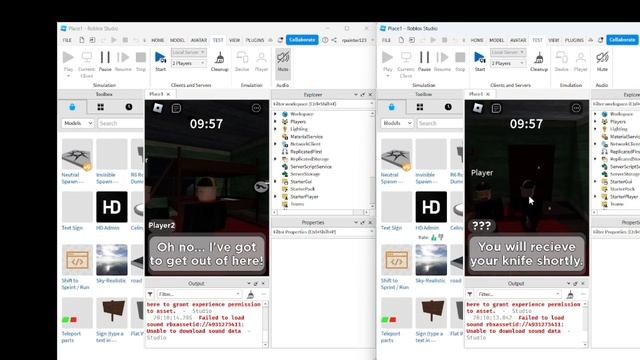Click Start in right window Clients and Servers

(480, 61)
